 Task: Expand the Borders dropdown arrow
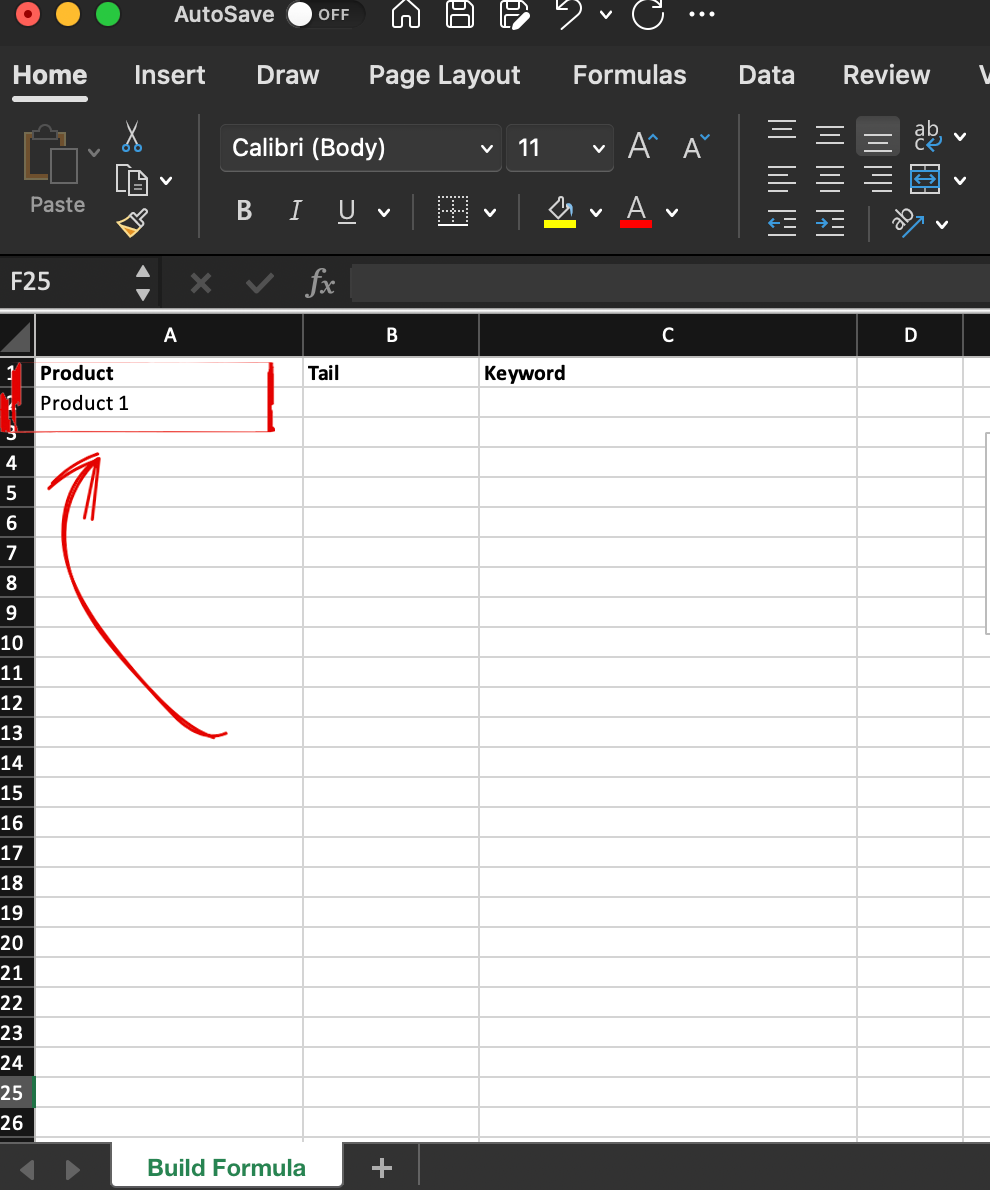[x=490, y=212]
